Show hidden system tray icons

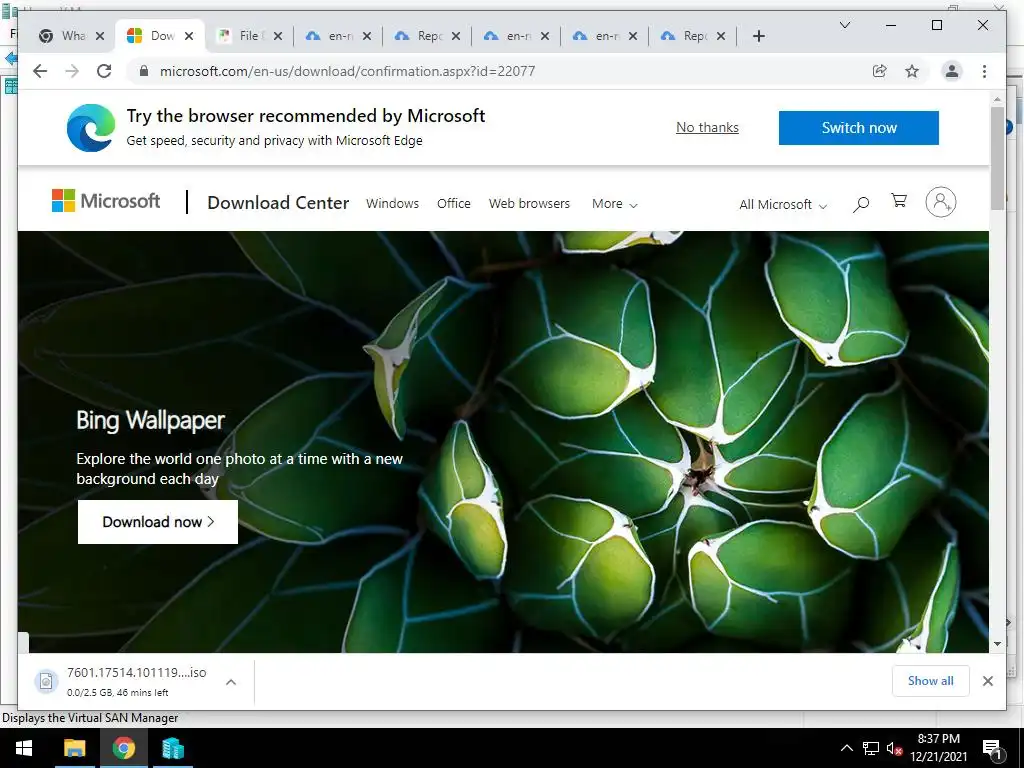(x=846, y=748)
